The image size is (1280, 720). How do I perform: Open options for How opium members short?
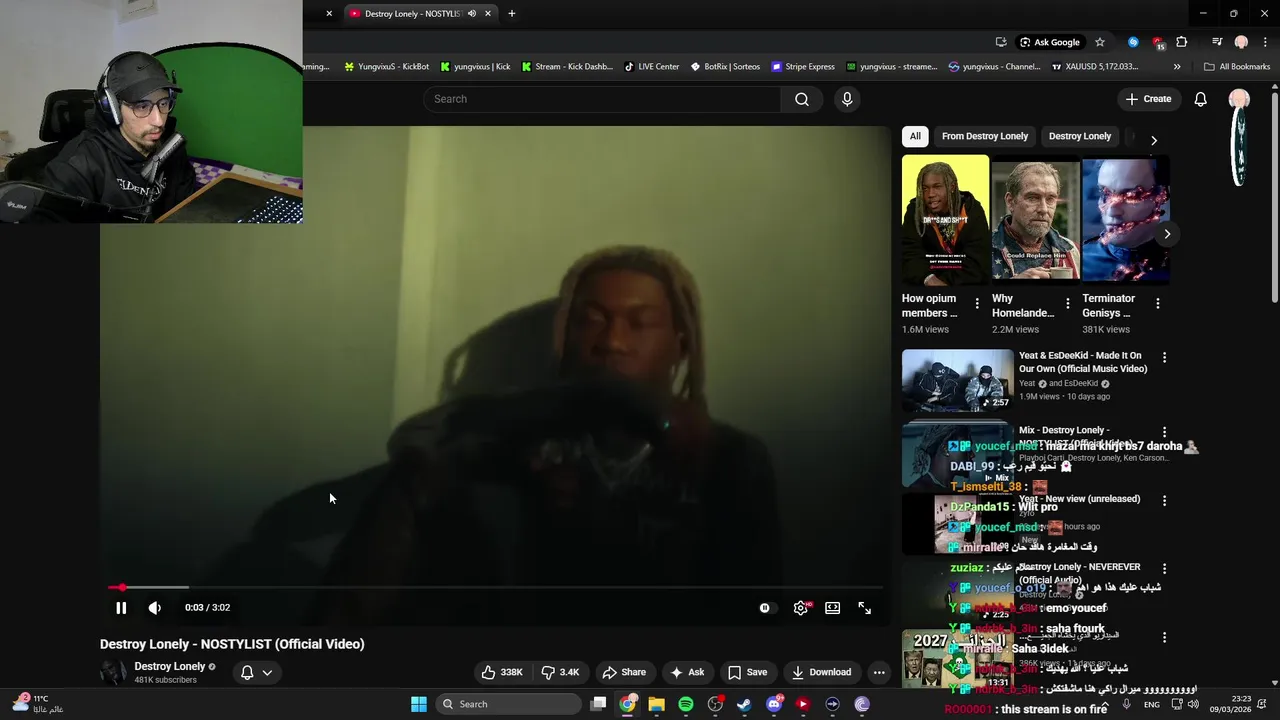pyautogui.click(x=978, y=303)
